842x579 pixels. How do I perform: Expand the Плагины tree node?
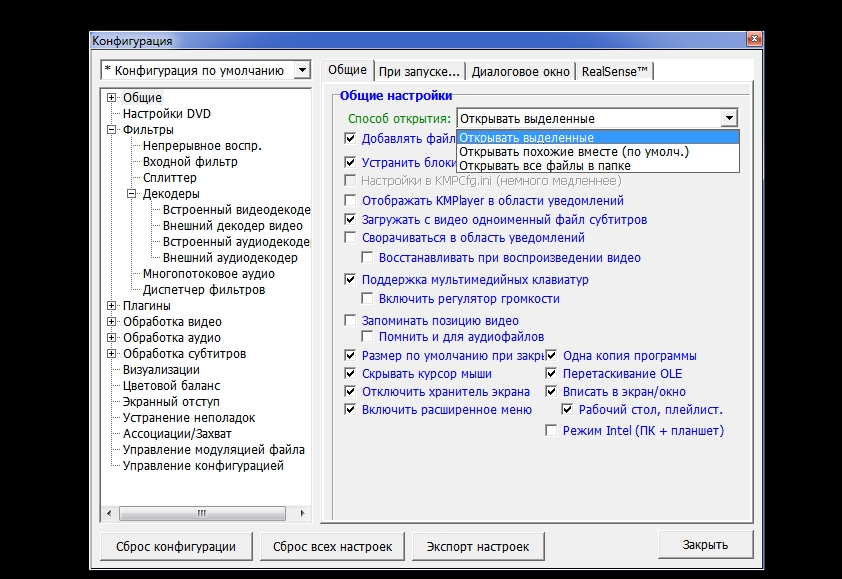pos(112,306)
